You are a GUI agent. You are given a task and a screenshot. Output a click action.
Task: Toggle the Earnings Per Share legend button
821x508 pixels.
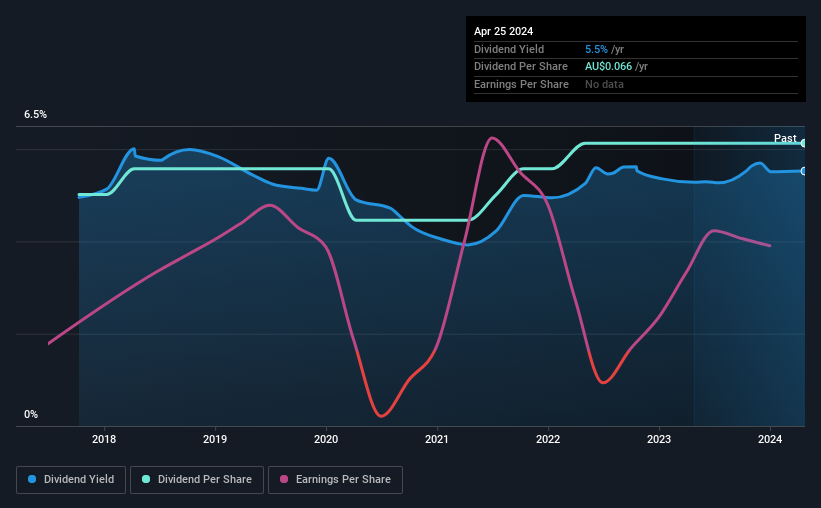point(336,480)
